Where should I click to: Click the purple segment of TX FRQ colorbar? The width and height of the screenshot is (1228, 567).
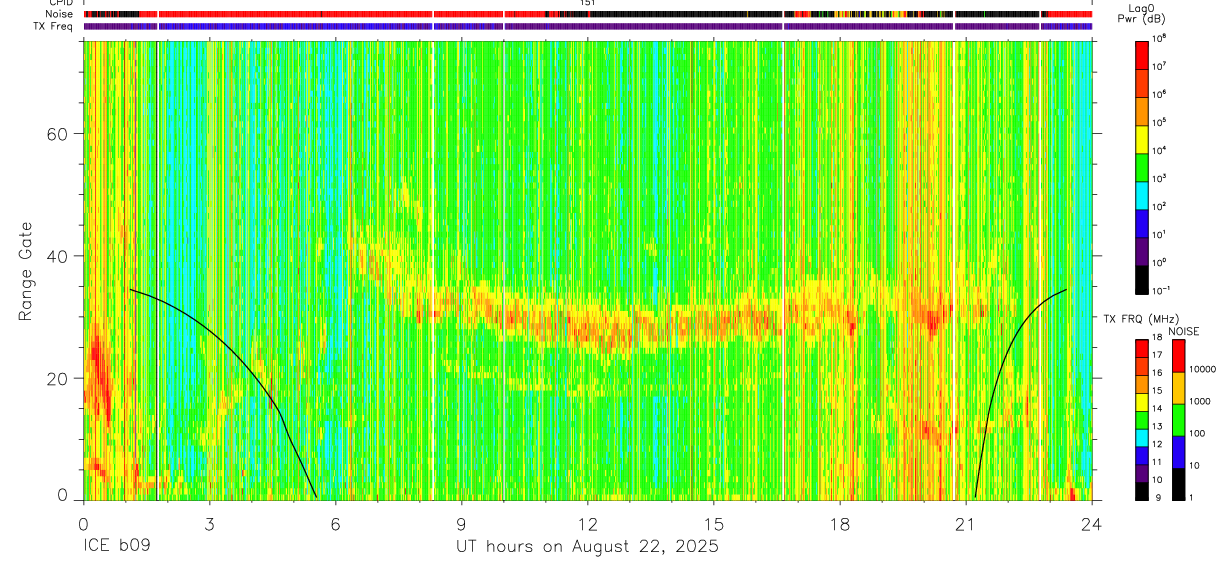click(x=1142, y=471)
